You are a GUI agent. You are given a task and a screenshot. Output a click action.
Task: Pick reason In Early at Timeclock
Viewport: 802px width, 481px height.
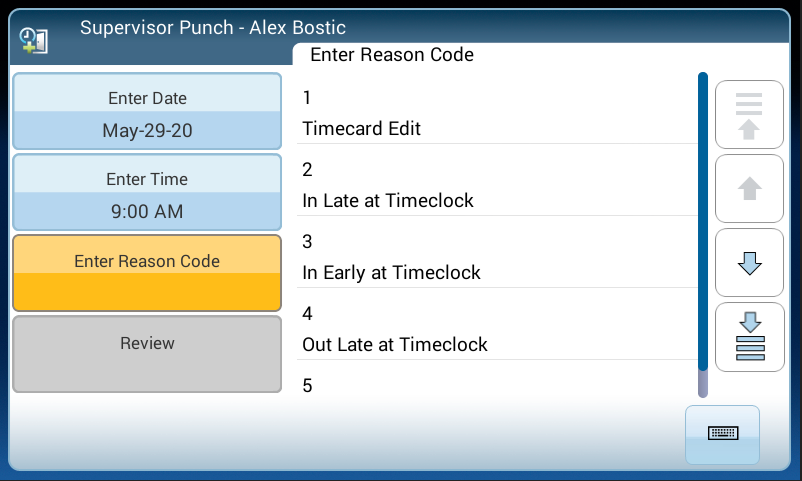(496, 258)
